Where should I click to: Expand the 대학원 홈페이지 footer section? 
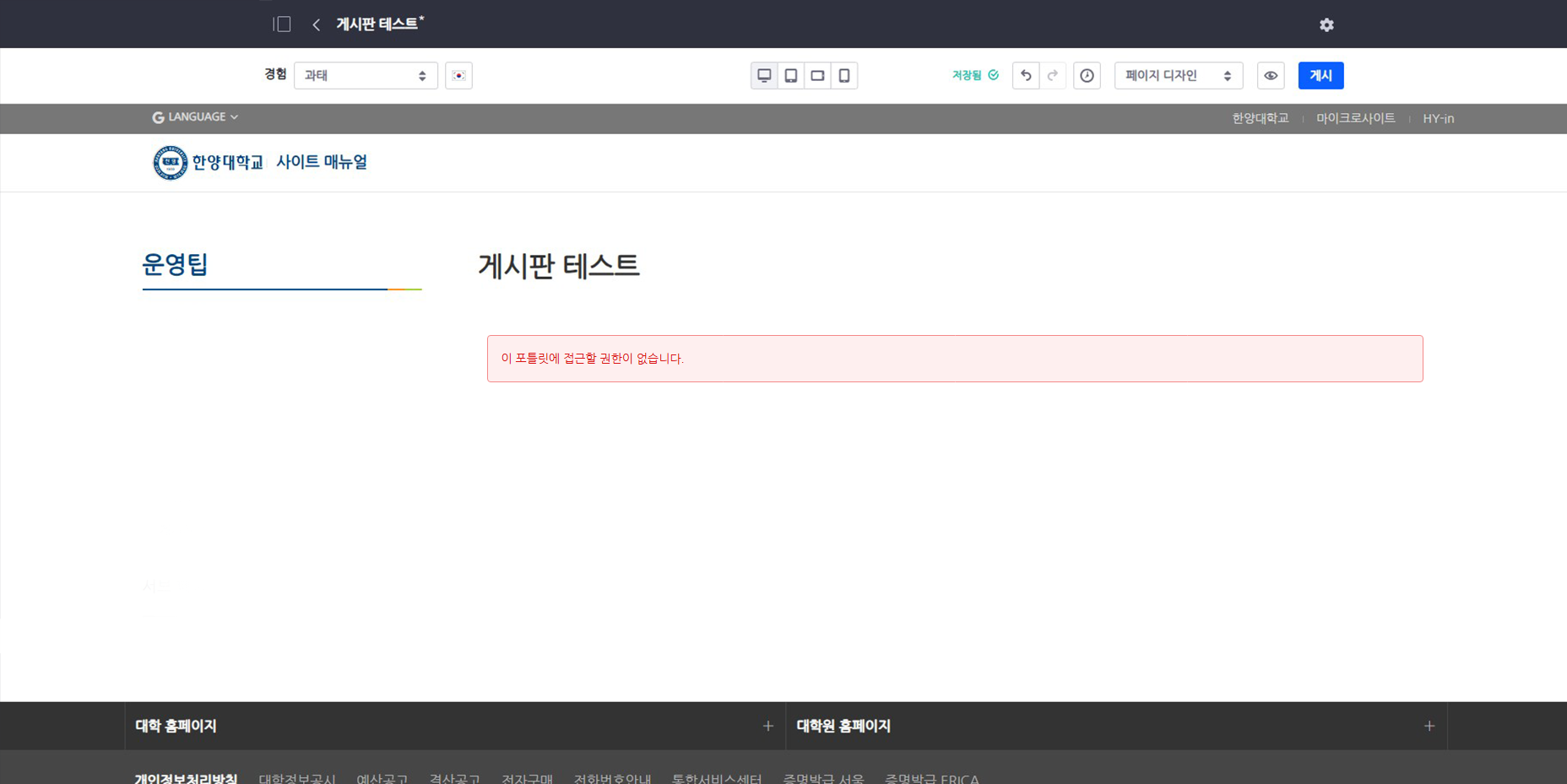tap(1429, 726)
